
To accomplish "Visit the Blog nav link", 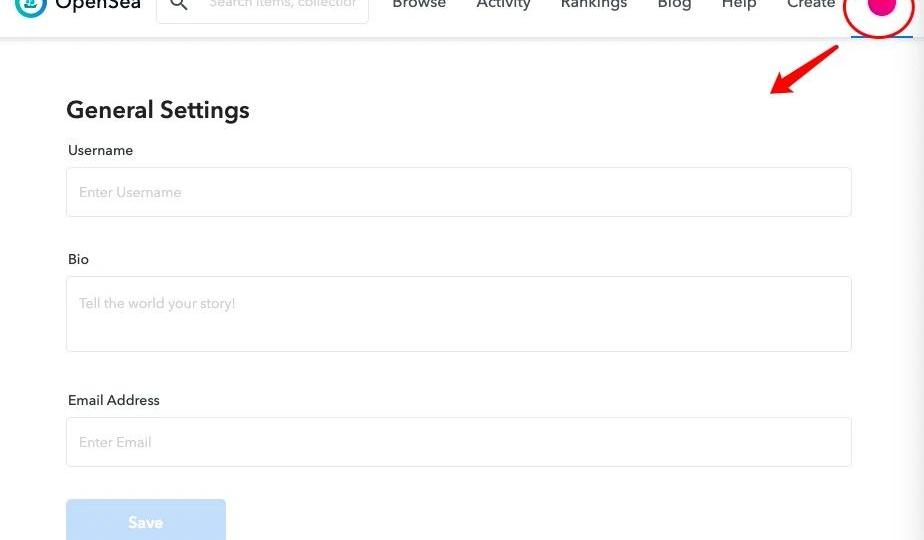I will point(674,5).
